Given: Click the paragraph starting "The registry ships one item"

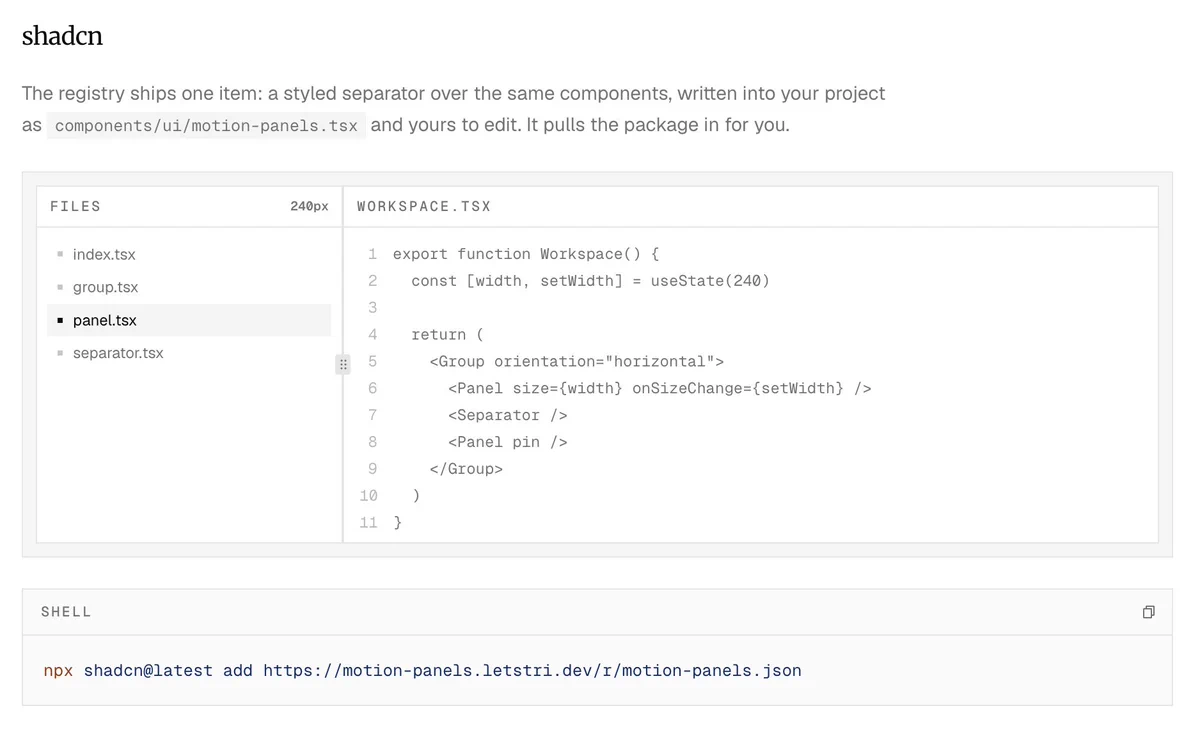Looking at the screenshot, I should point(454,109).
